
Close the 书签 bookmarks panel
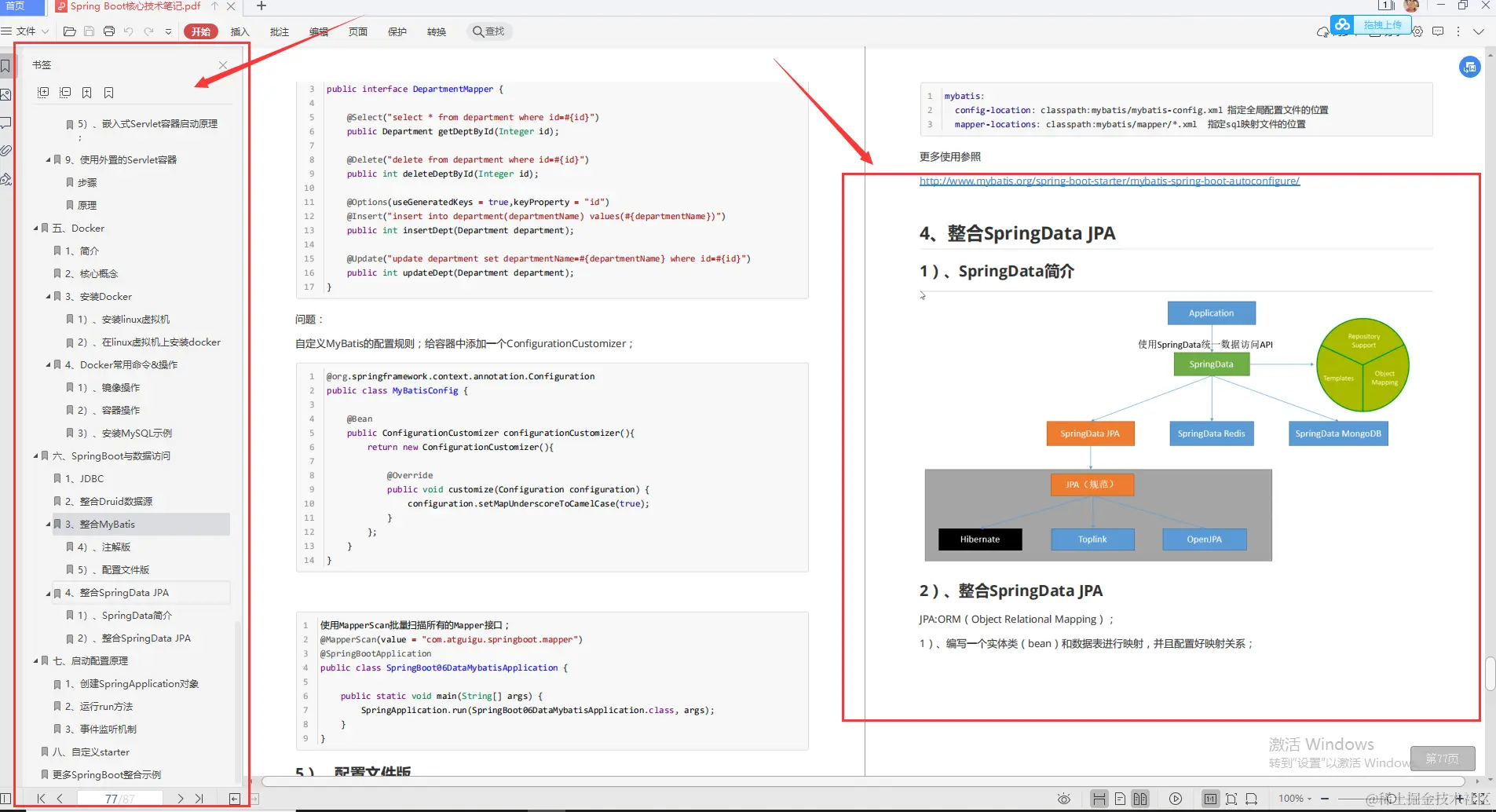tap(223, 65)
